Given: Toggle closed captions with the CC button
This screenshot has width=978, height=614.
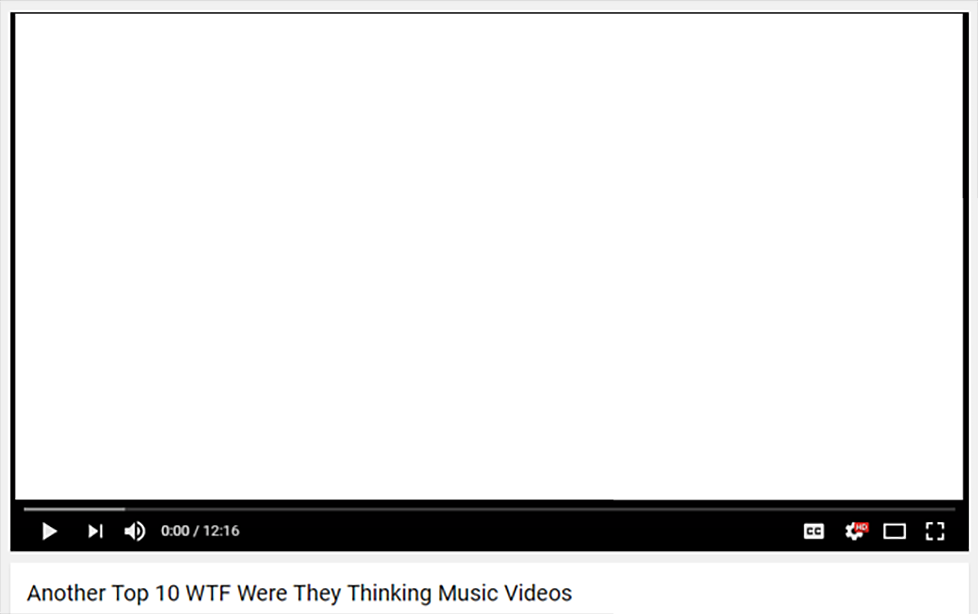Looking at the screenshot, I should 813,531.
